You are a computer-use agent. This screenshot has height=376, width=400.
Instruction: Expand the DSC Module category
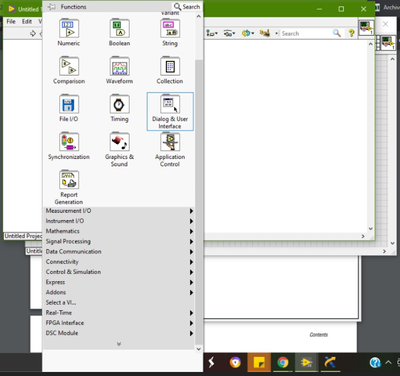pyautogui.click(x=119, y=333)
